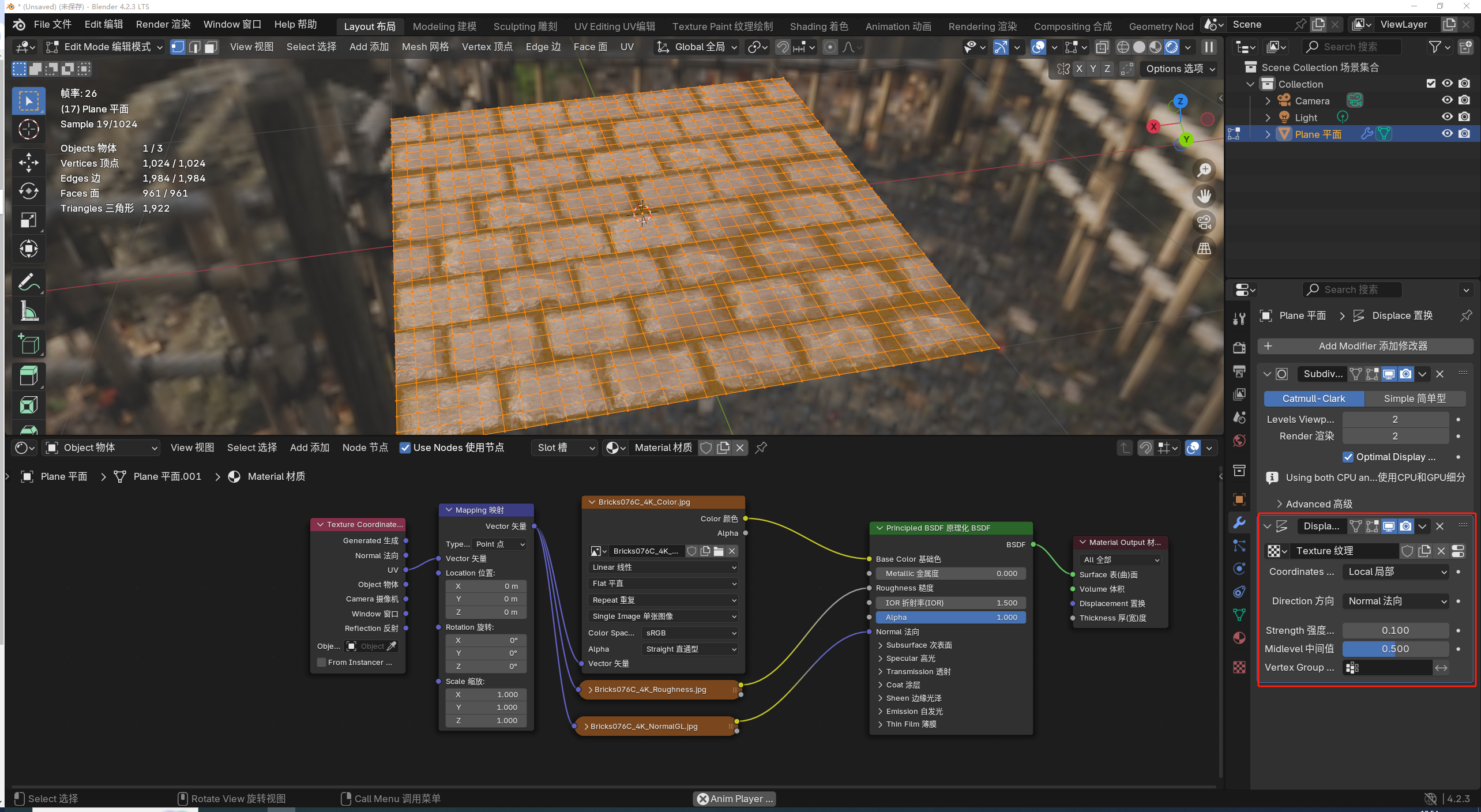This screenshot has width=1481, height=812.
Task: Select the Move tool in viewport toolbar
Action: [x=28, y=163]
